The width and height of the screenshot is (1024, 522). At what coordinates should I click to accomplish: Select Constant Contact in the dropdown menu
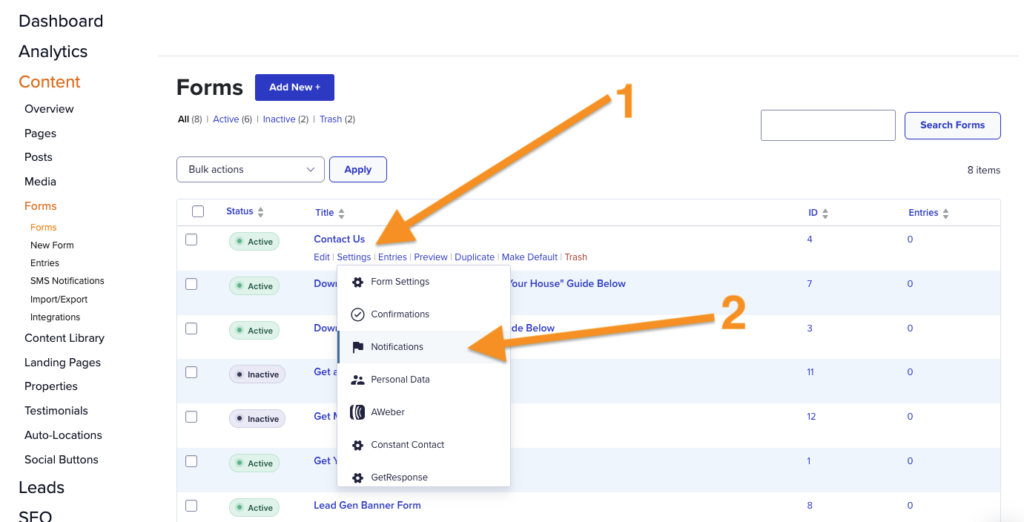click(424, 445)
